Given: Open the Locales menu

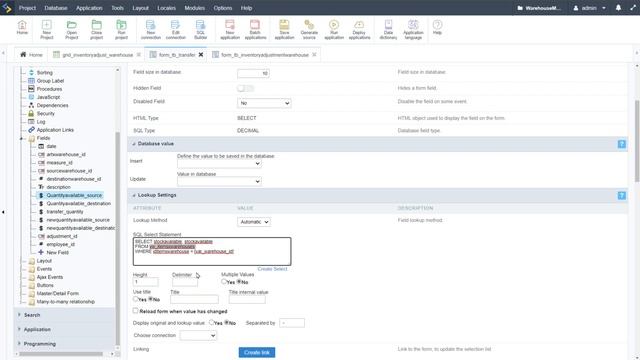Looking at the screenshot, I should coord(167,8).
